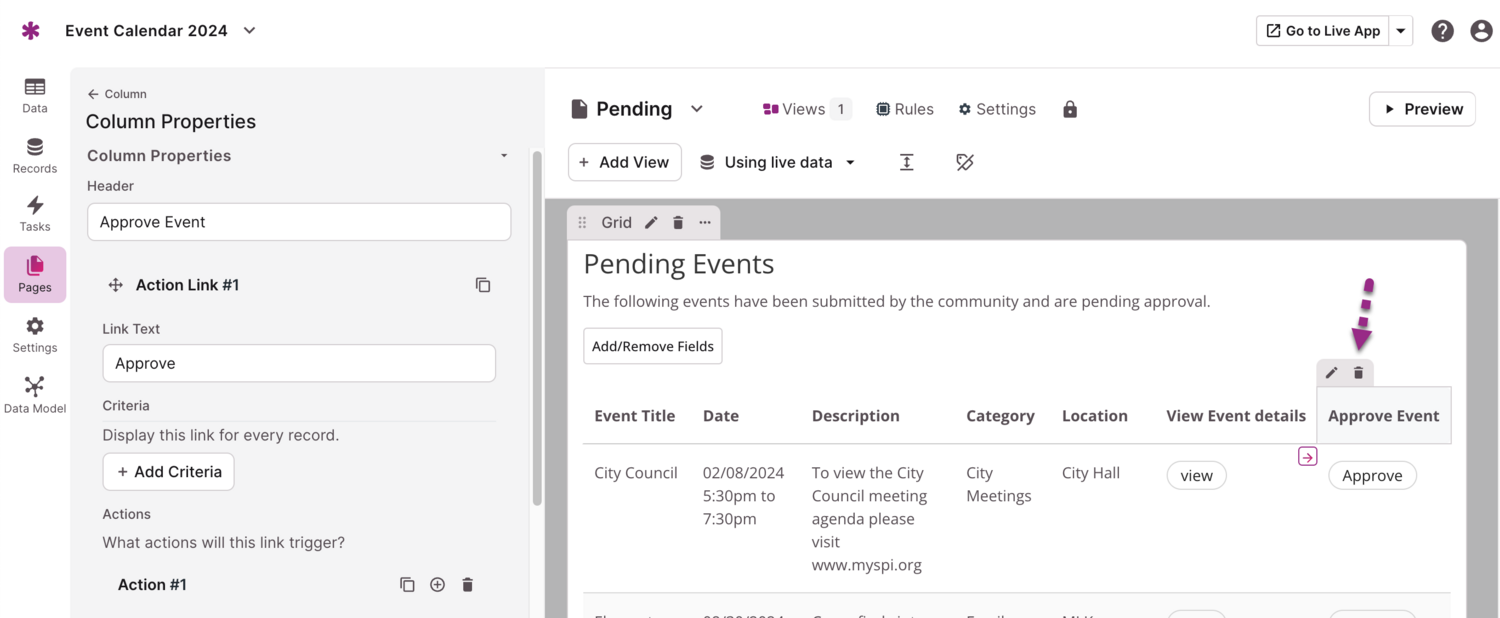Screen dimensions: 1500x618
Task: Open the Pending page dropdown chevron
Action: point(697,109)
